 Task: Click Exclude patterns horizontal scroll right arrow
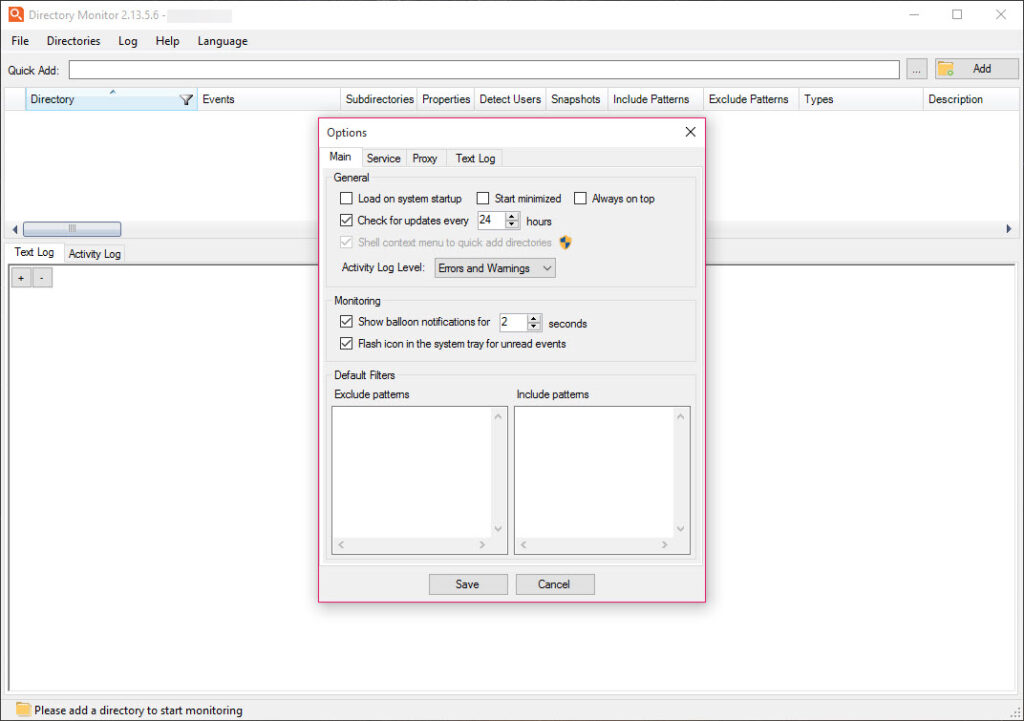tap(483, 545)
